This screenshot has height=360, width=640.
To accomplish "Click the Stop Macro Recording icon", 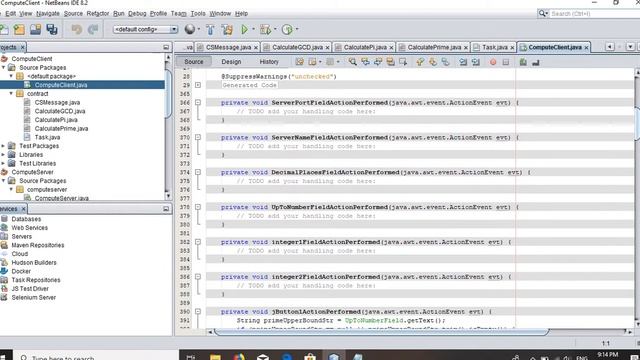I will tap(506, 62).
